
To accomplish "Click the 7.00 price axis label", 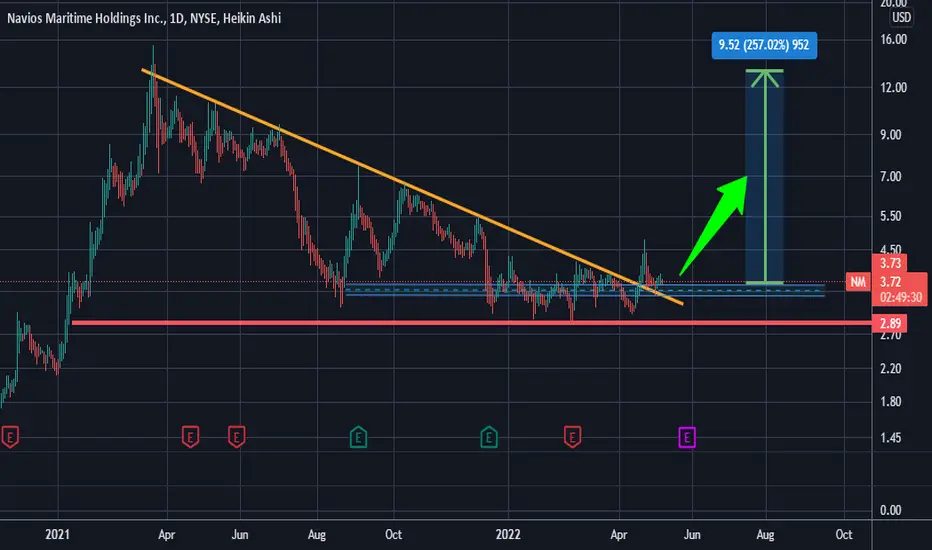I will point(890,177).
